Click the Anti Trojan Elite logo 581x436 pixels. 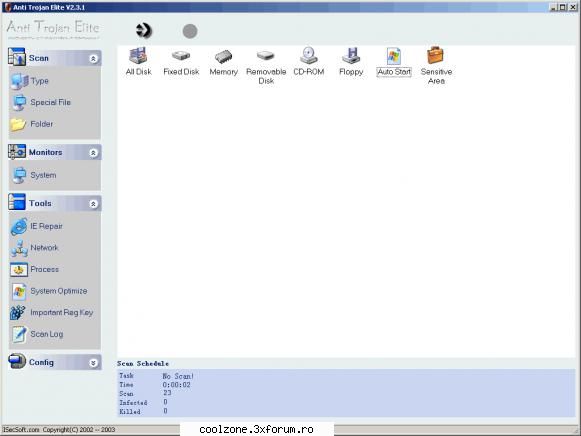click(x=53, y=29)
